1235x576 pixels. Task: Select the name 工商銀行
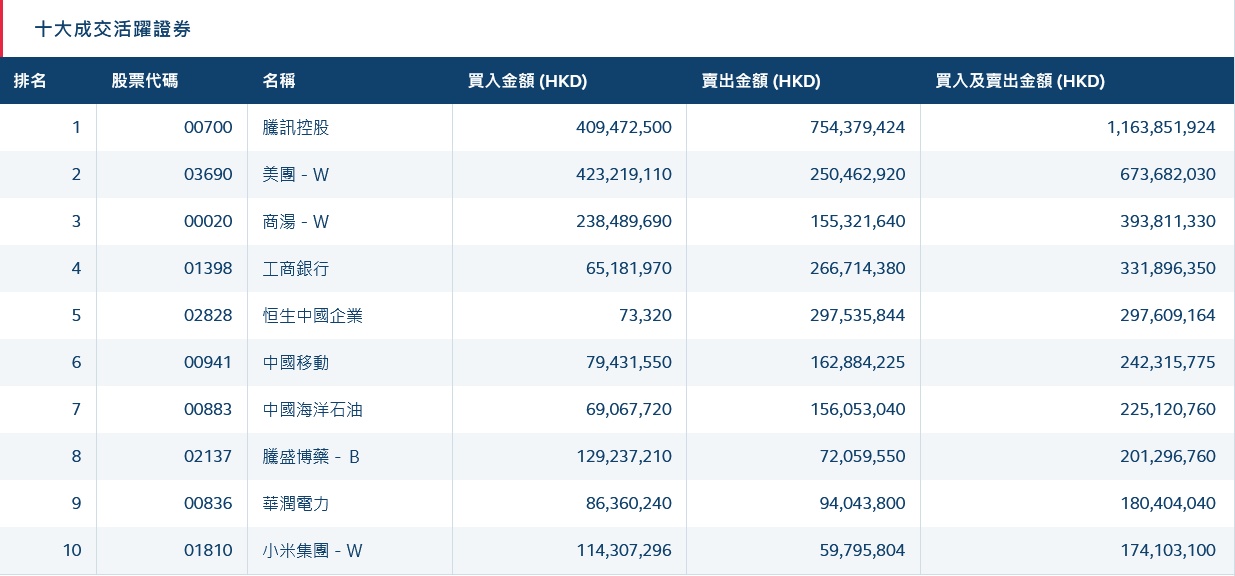coord(296,268)
